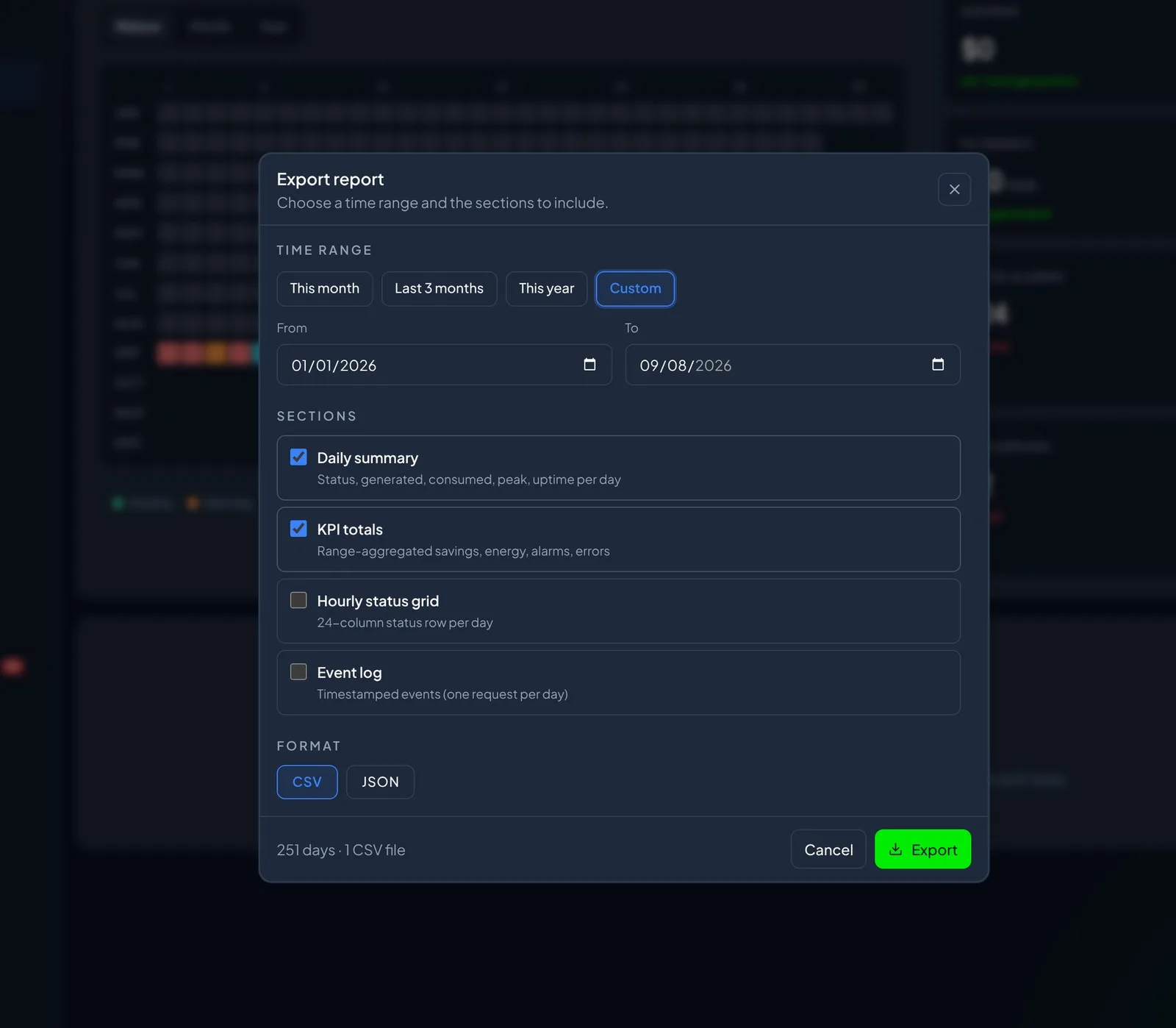Click the 'KPI totals' label
Viewport: 1176px width, 1028px height.
350,529
